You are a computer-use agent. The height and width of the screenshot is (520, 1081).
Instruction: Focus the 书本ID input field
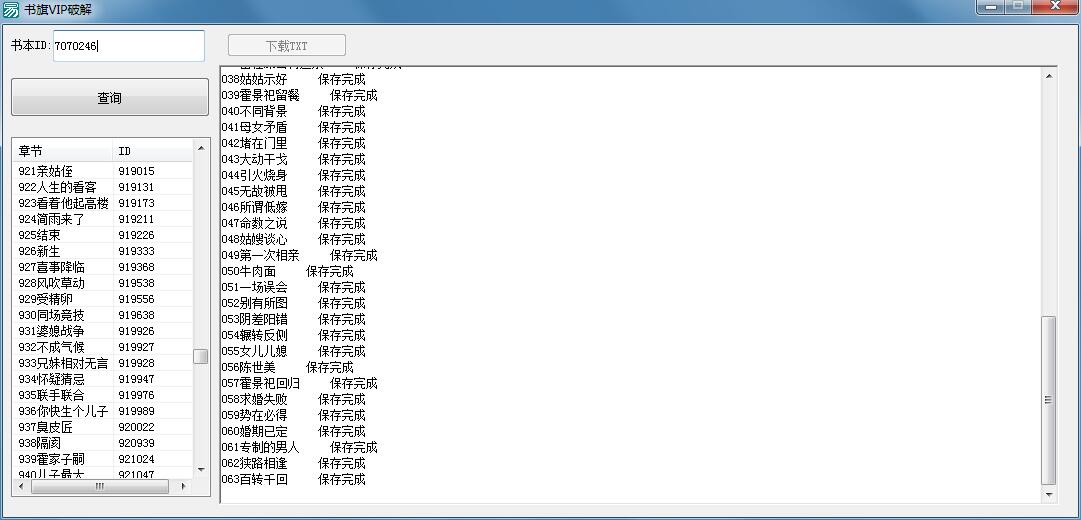point(128,46)
